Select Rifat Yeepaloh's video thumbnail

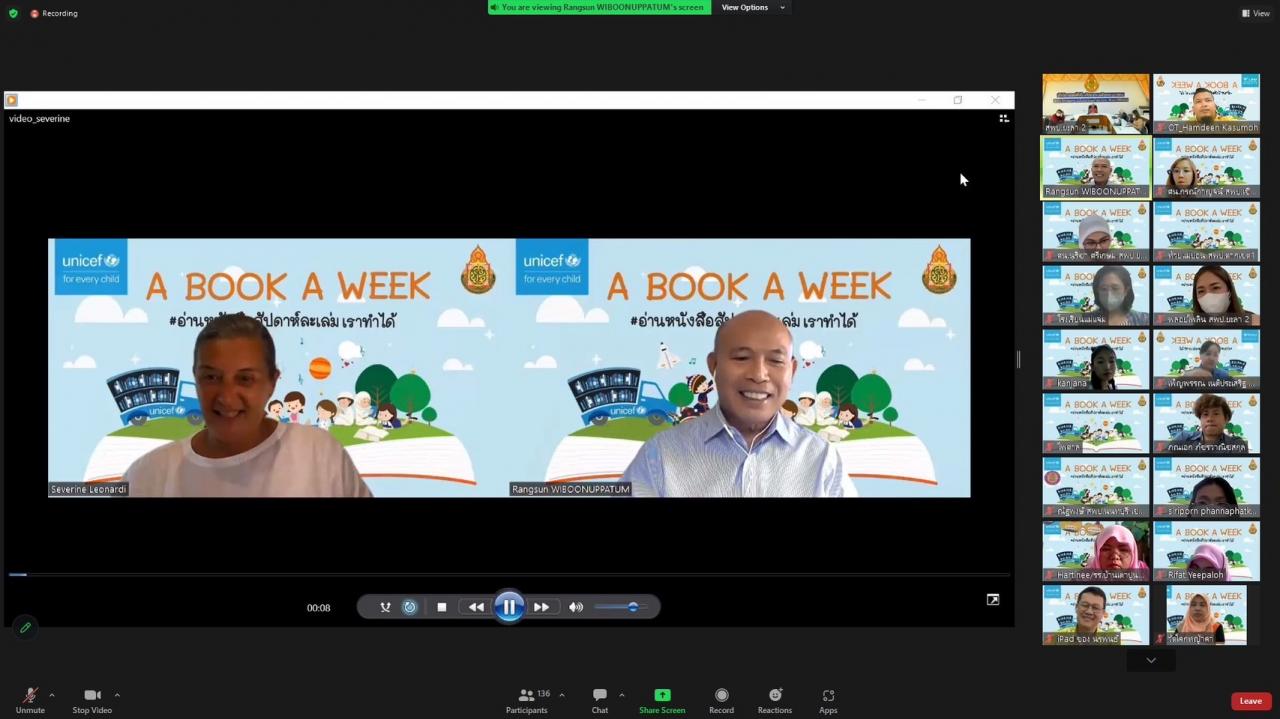click(x=1206, y=552)
